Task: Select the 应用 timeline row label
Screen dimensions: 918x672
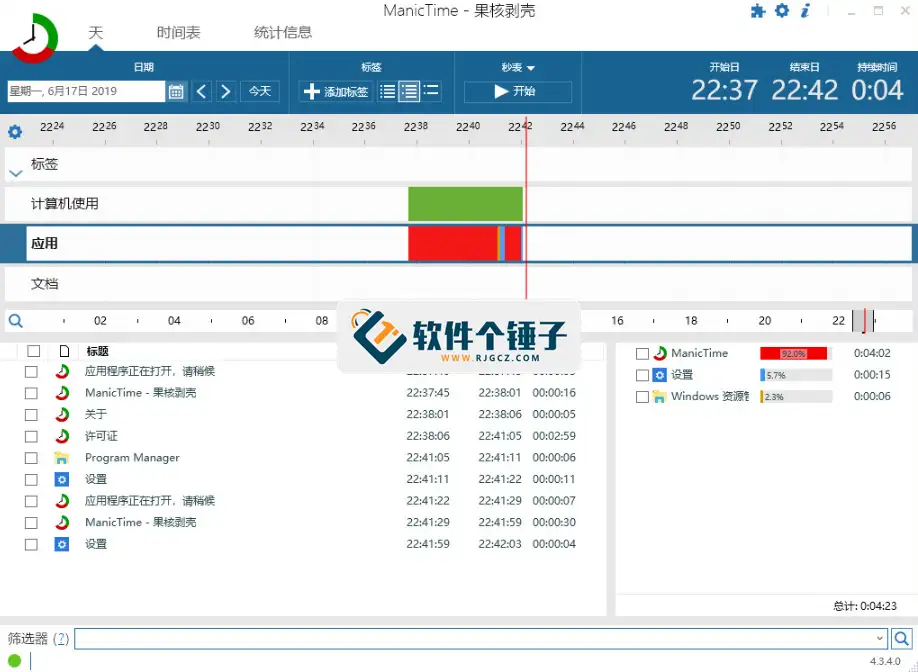Action: [x=44, y=244]
